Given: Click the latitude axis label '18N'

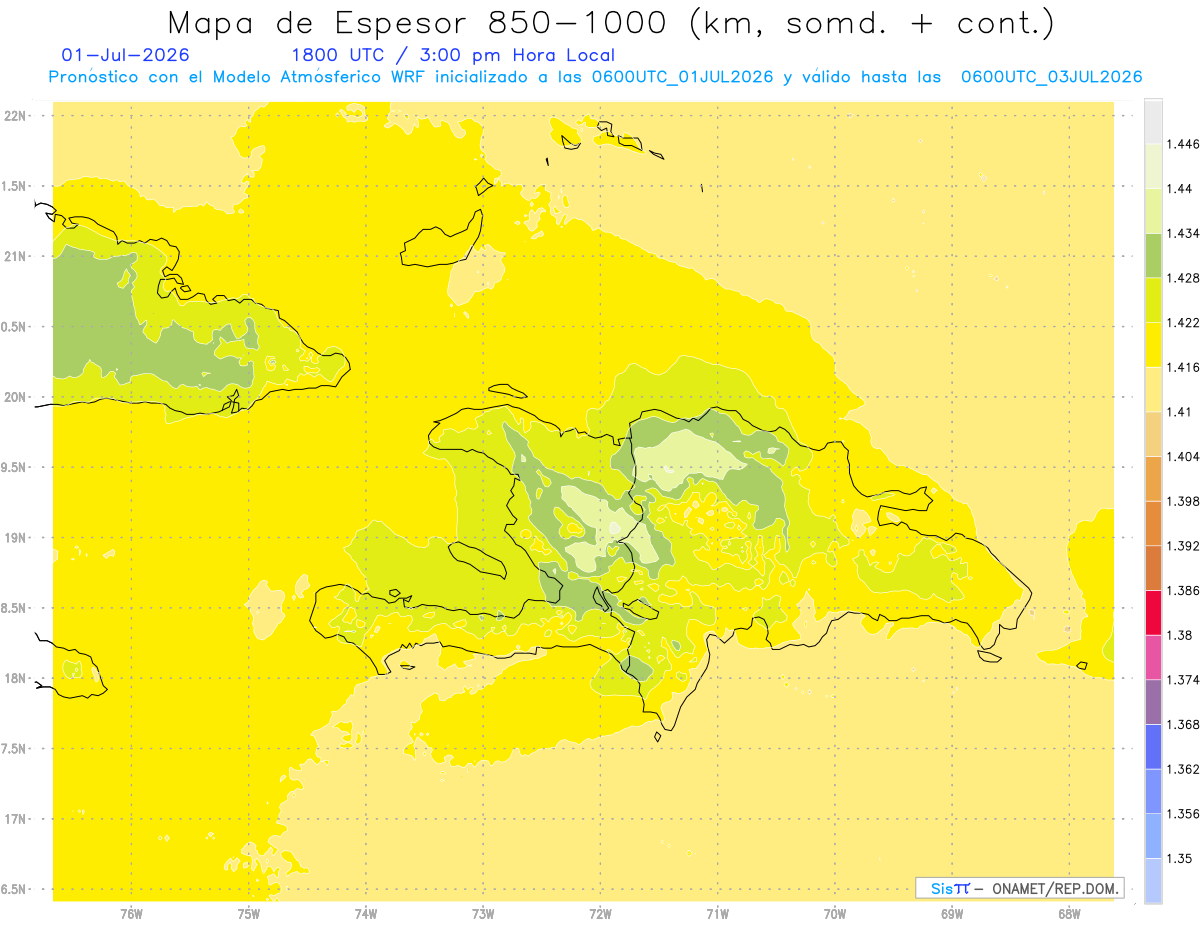Looking at the screenshot, I should click(15, 679).
